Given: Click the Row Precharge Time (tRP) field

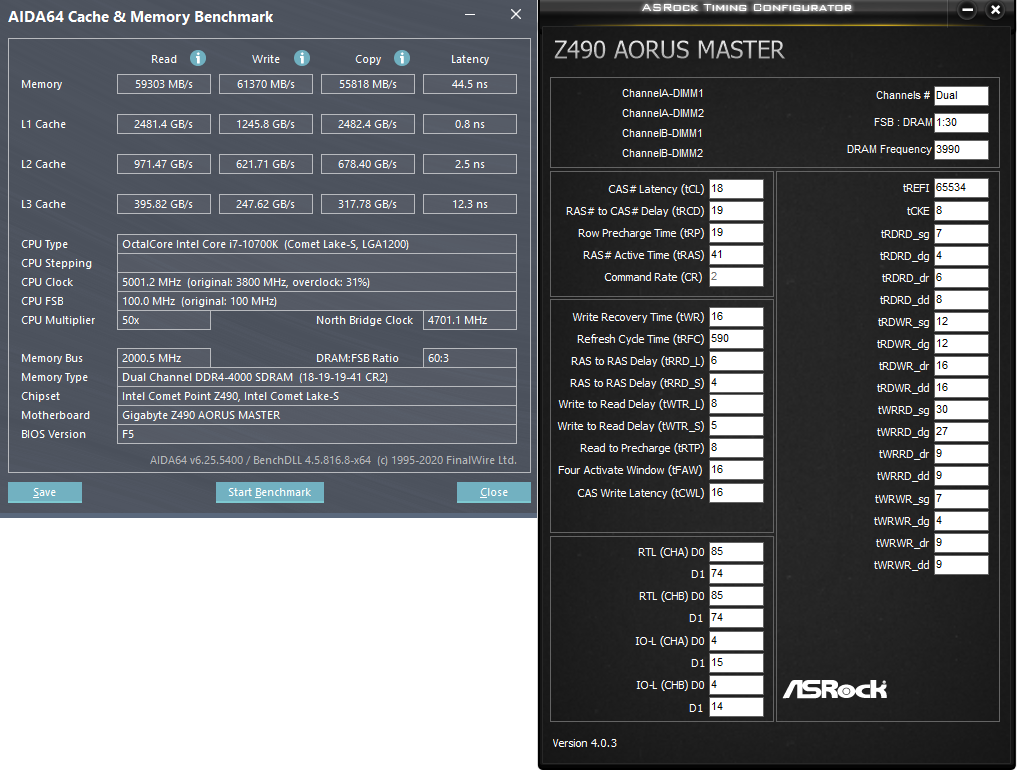Looking at the screenshot, I should click(x=736, y=233).
